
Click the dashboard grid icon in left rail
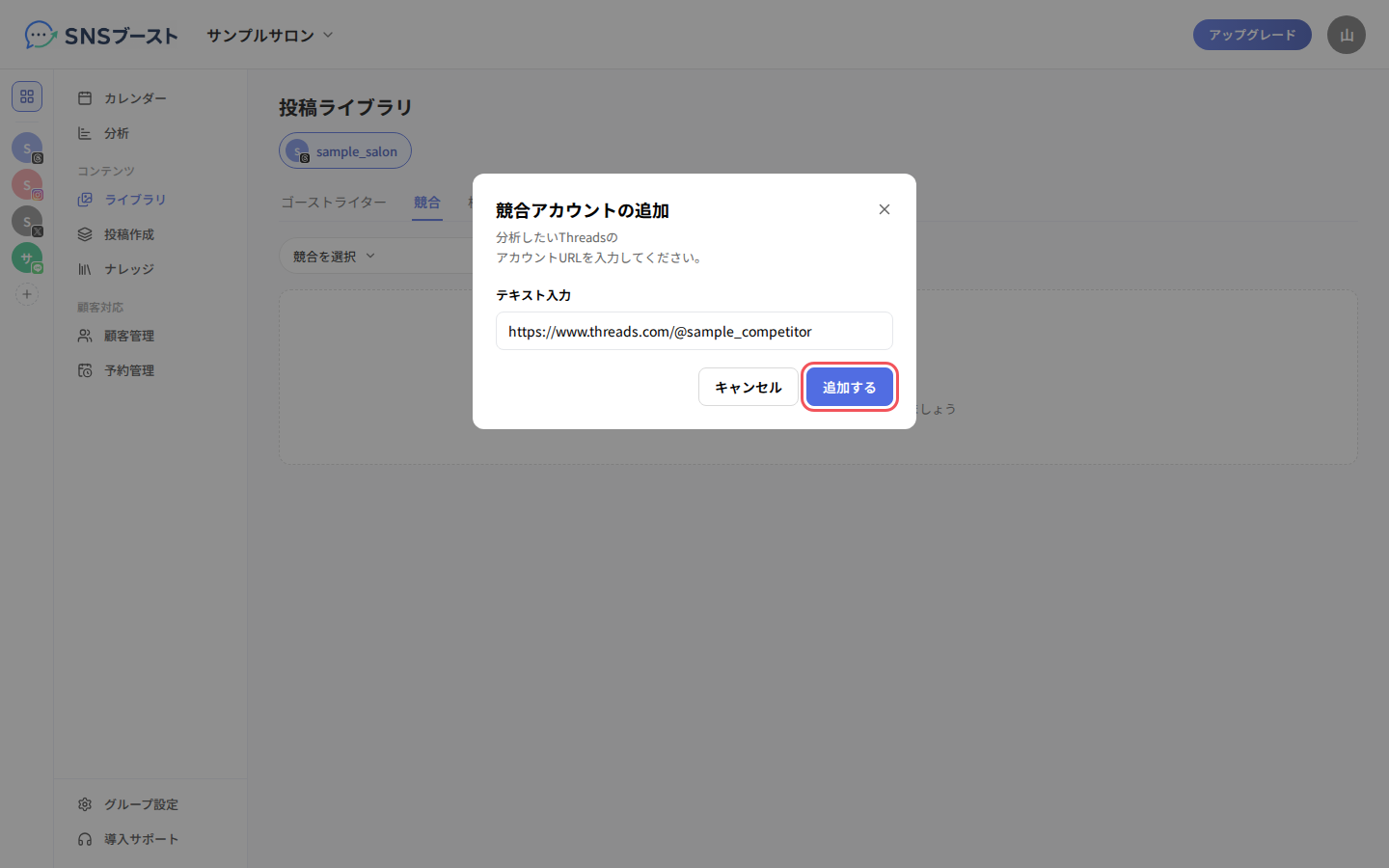click(27, 96)
